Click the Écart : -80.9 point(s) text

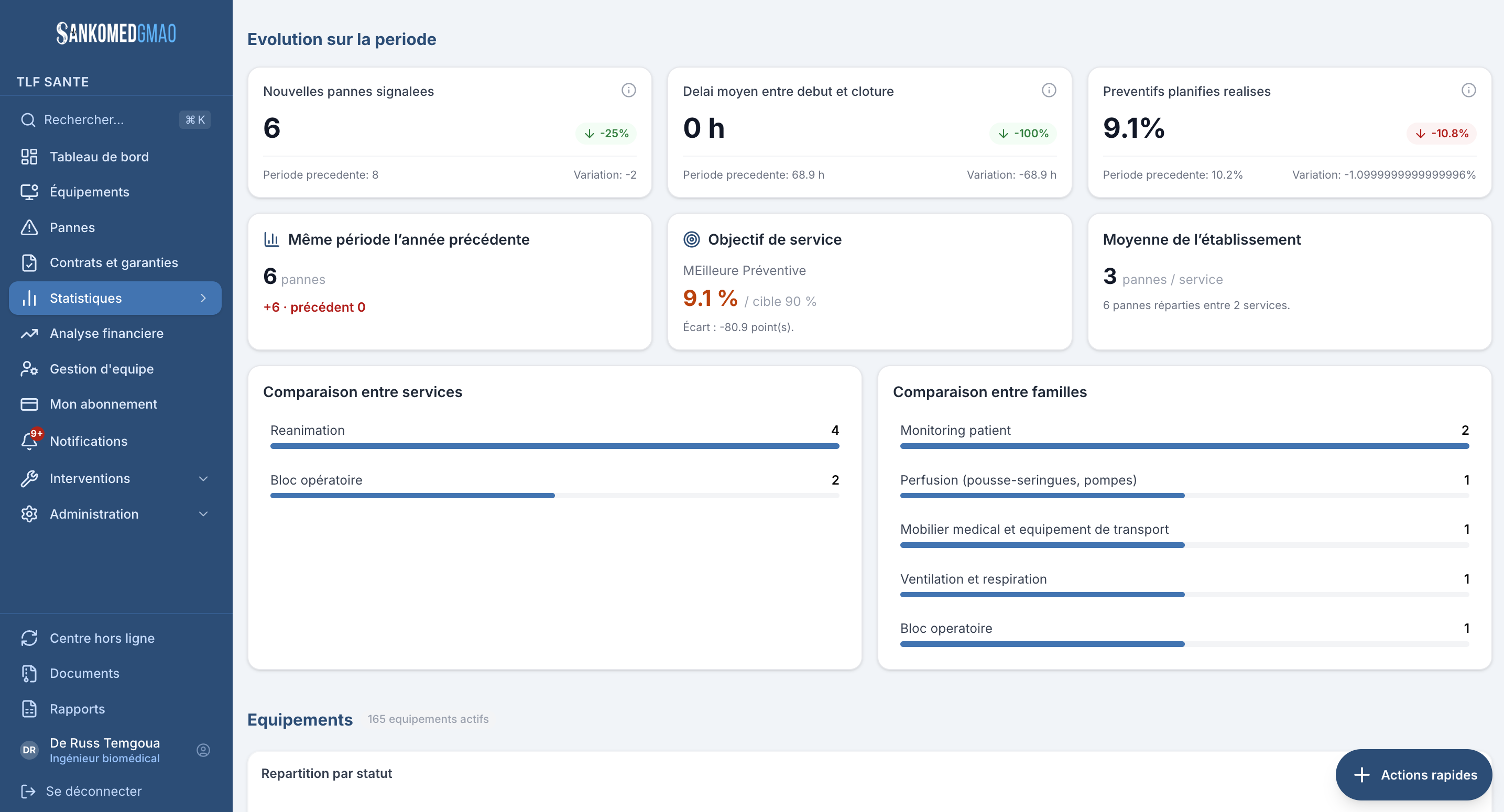[738, 327]
